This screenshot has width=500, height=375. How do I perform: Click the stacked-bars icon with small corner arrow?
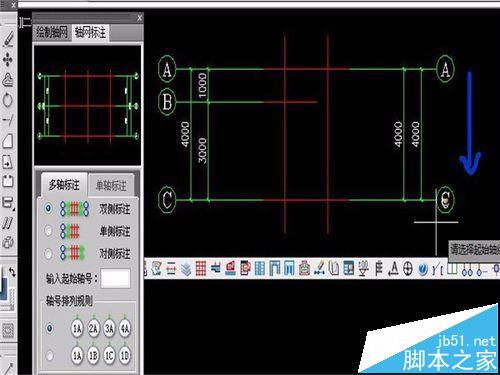[x=8, y=202]
